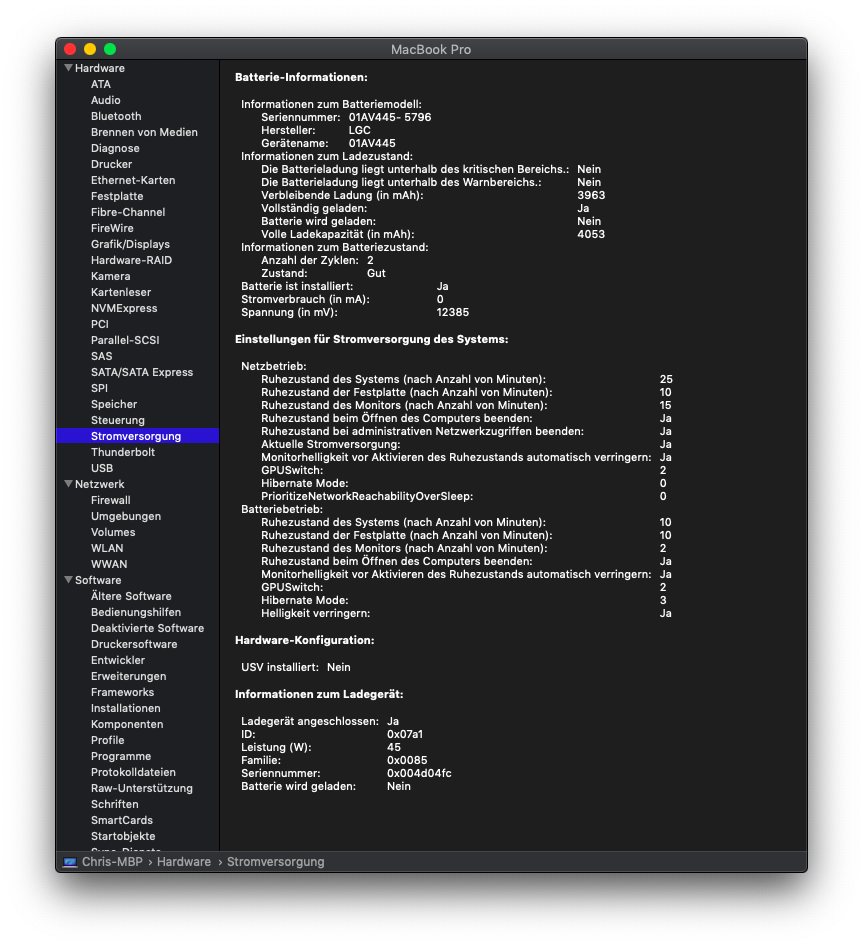863x946 pixels.
Task: Click the battery serial number 01AV445- 5796
Action: click(x=390, y=117)
